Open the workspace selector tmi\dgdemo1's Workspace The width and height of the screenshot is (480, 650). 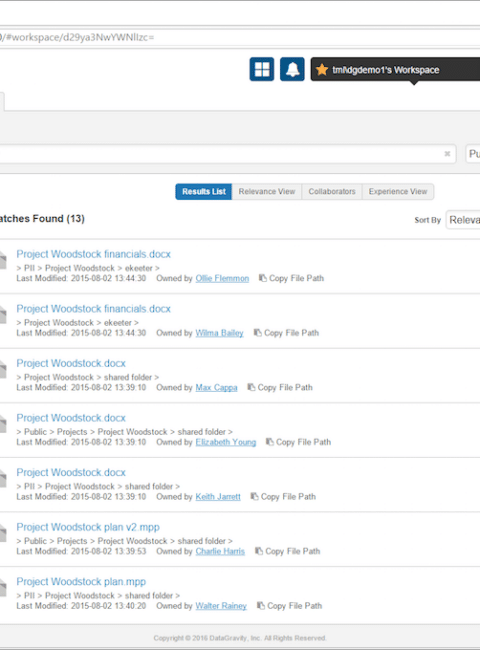click(x=395, y=69)
